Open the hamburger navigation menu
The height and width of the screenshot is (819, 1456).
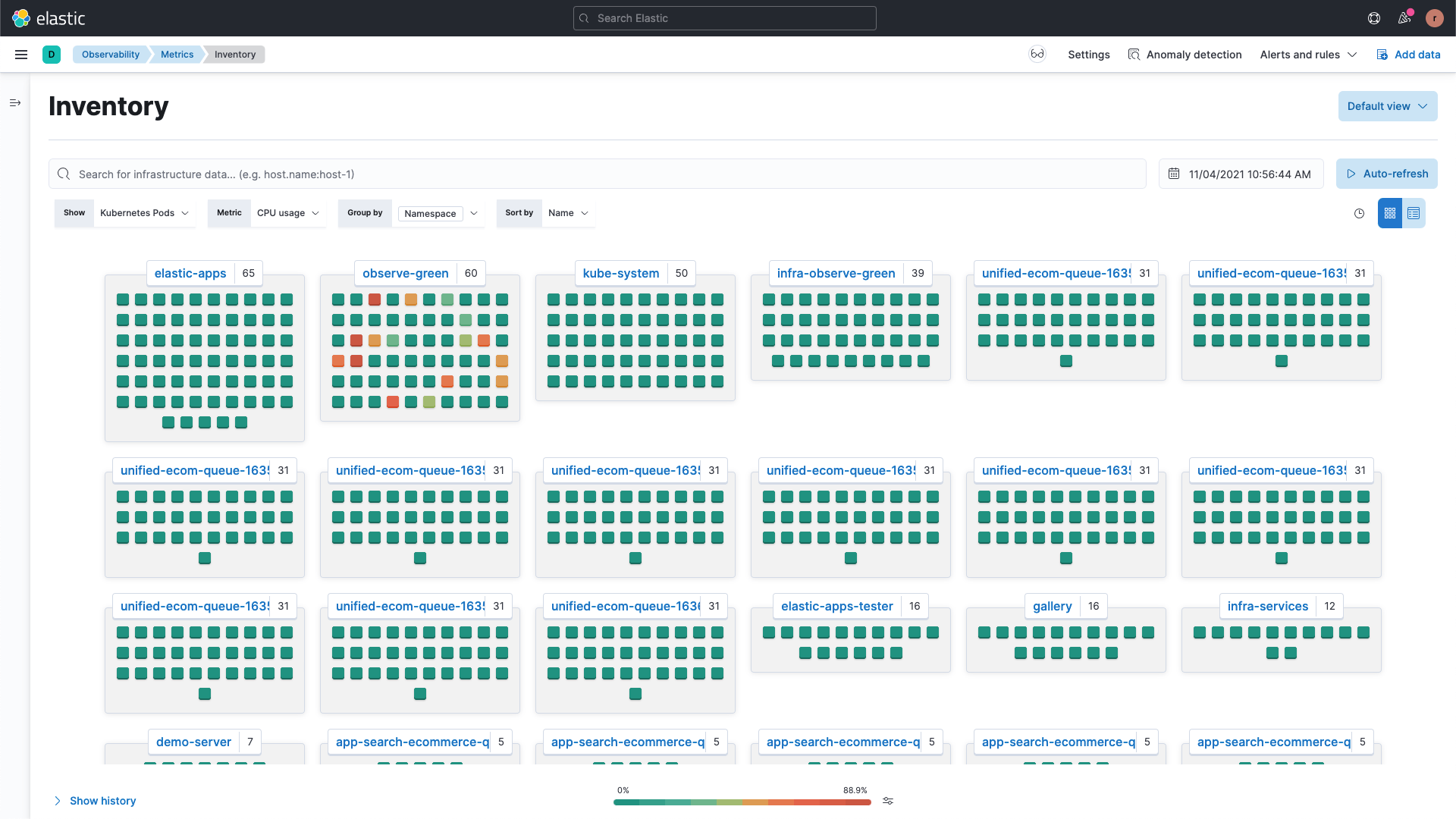click(21, 55)
